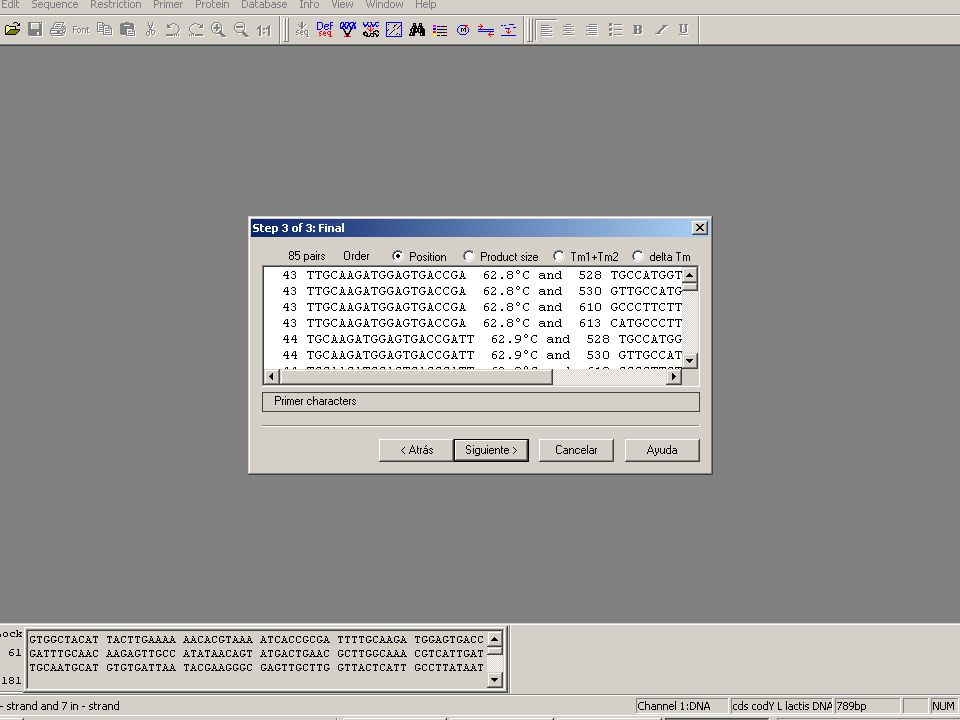
Task: Select the Product size radio button
Action: pyautogui.click(x=468, y=256)
